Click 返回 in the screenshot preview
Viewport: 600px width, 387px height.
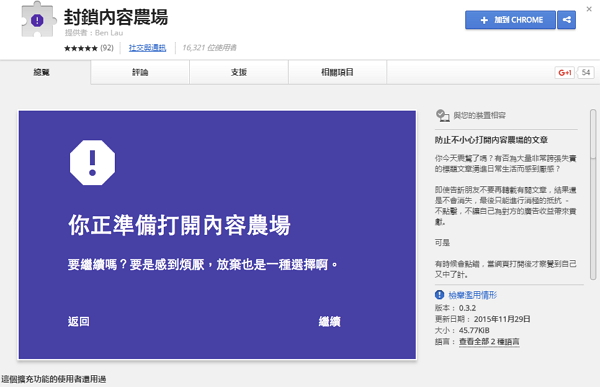pos(79,322)
